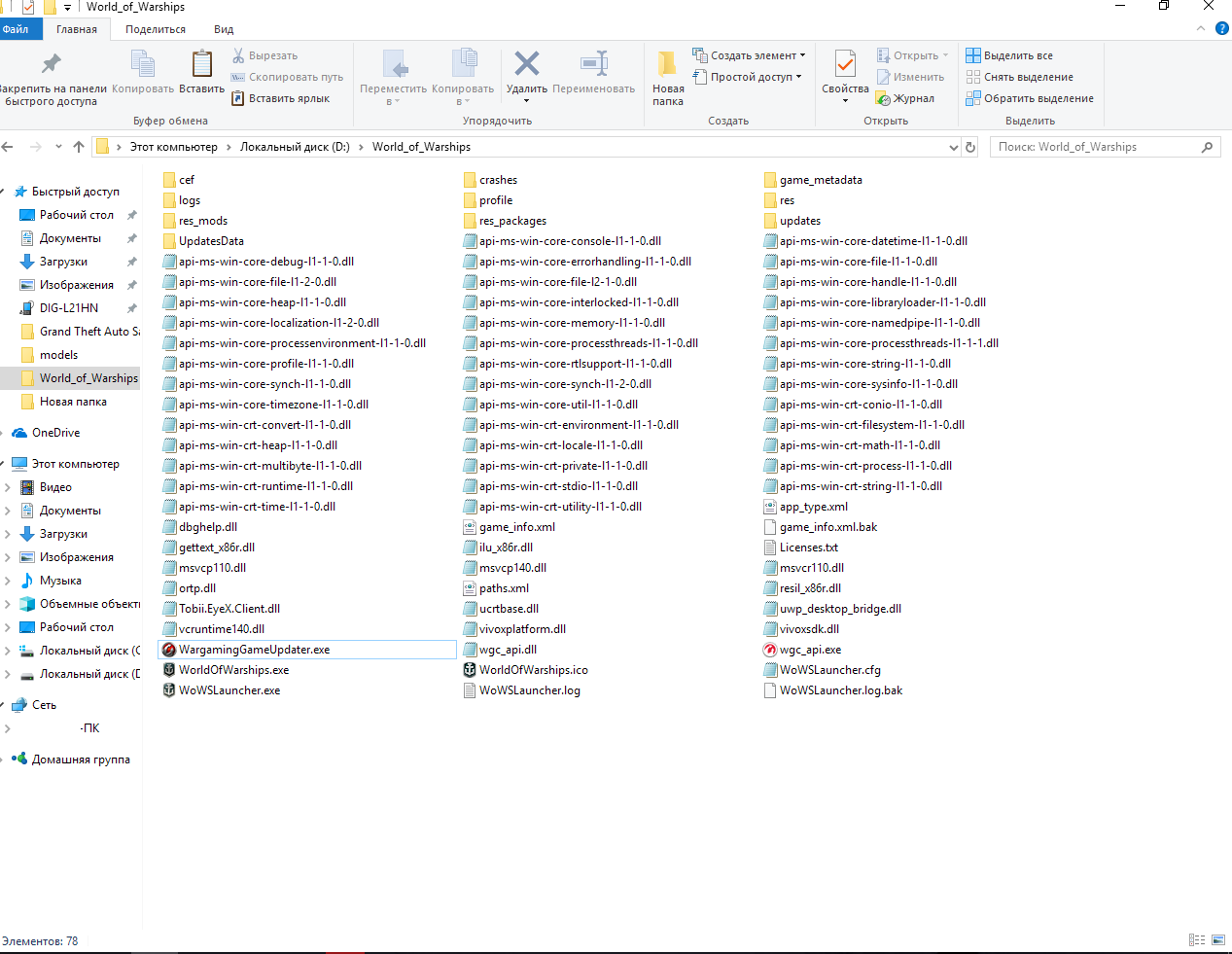This screenshot has width=1232, height=954.
Task: Open the Easy access (Простой доступ) dropdown
Action: (x=747, y=77)
